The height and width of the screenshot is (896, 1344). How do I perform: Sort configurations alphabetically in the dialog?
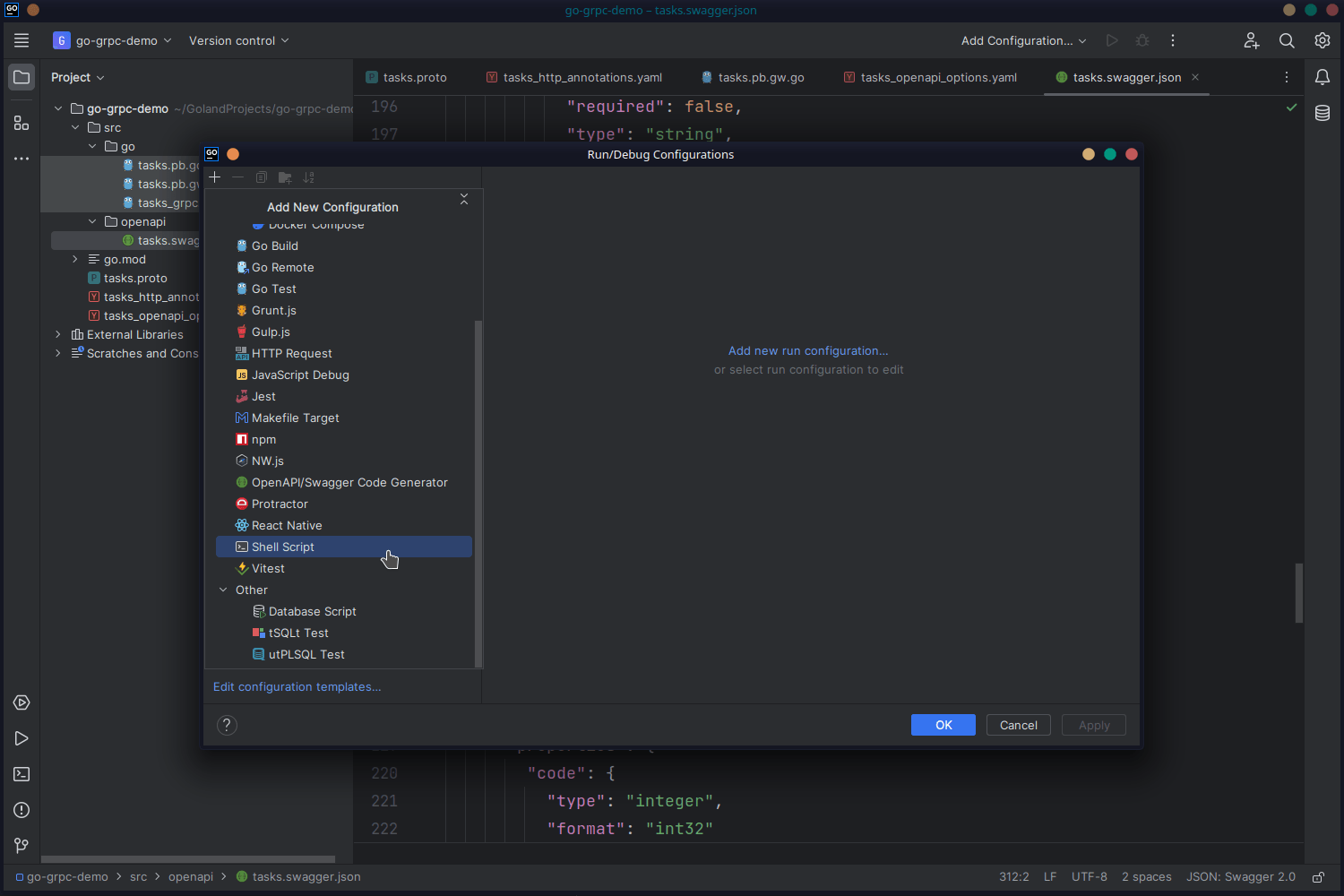point(308,177)
